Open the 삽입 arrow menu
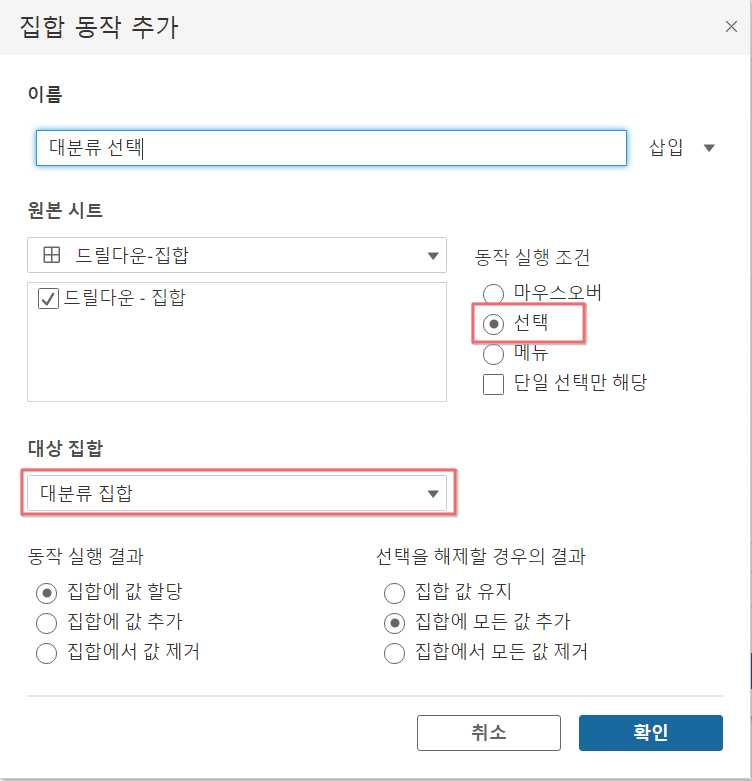Viewport: 752px width, 781px height. point(709,148)
